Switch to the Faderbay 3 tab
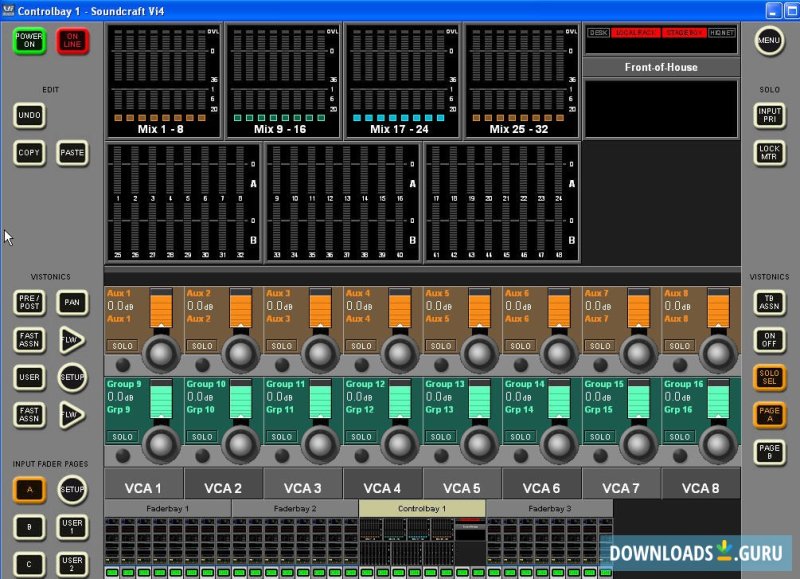This screenshot has width=800, height=579. (549, 509)
